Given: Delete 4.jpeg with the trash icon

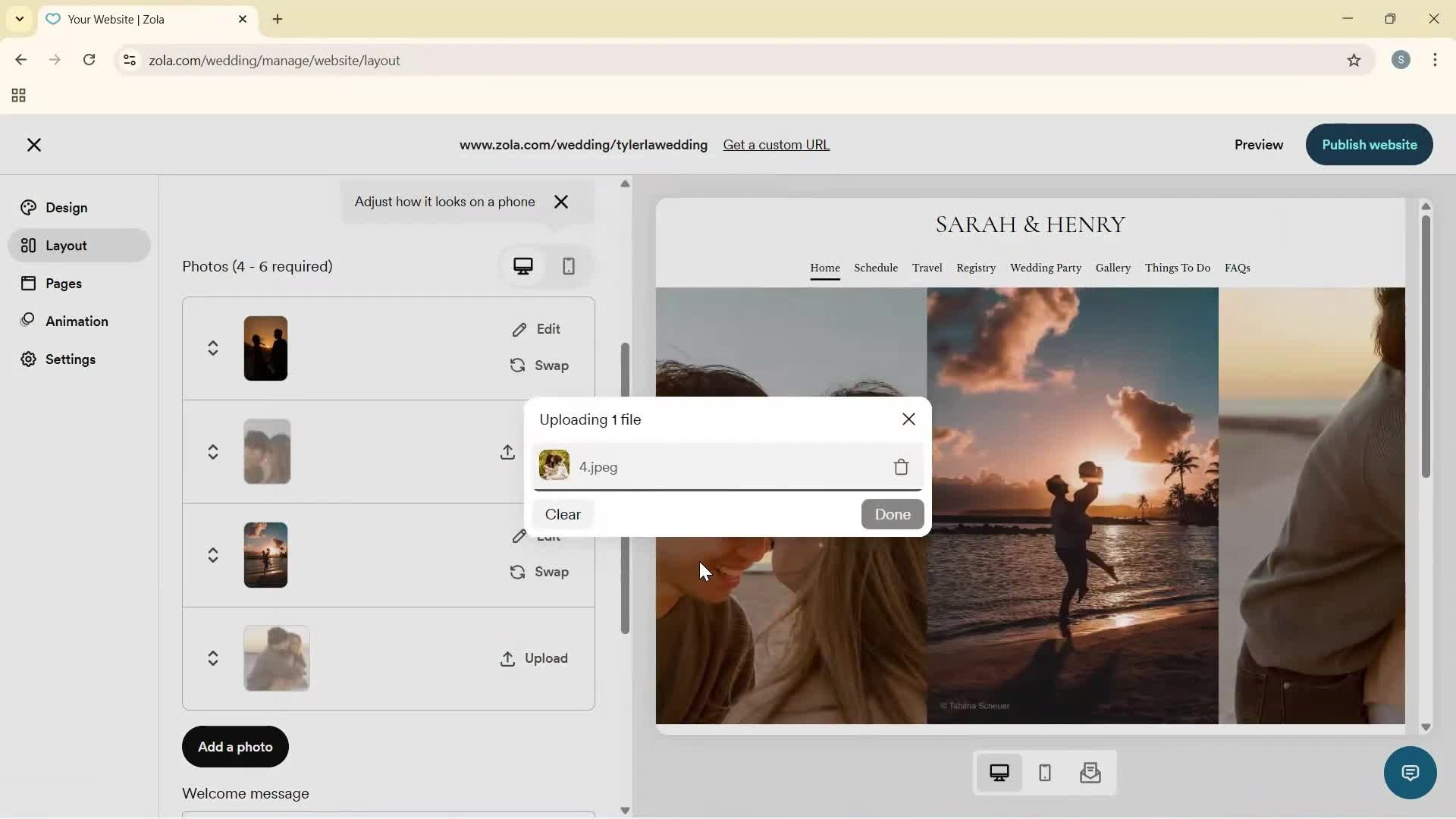Looking at the screenshot, I should point(901,467).
